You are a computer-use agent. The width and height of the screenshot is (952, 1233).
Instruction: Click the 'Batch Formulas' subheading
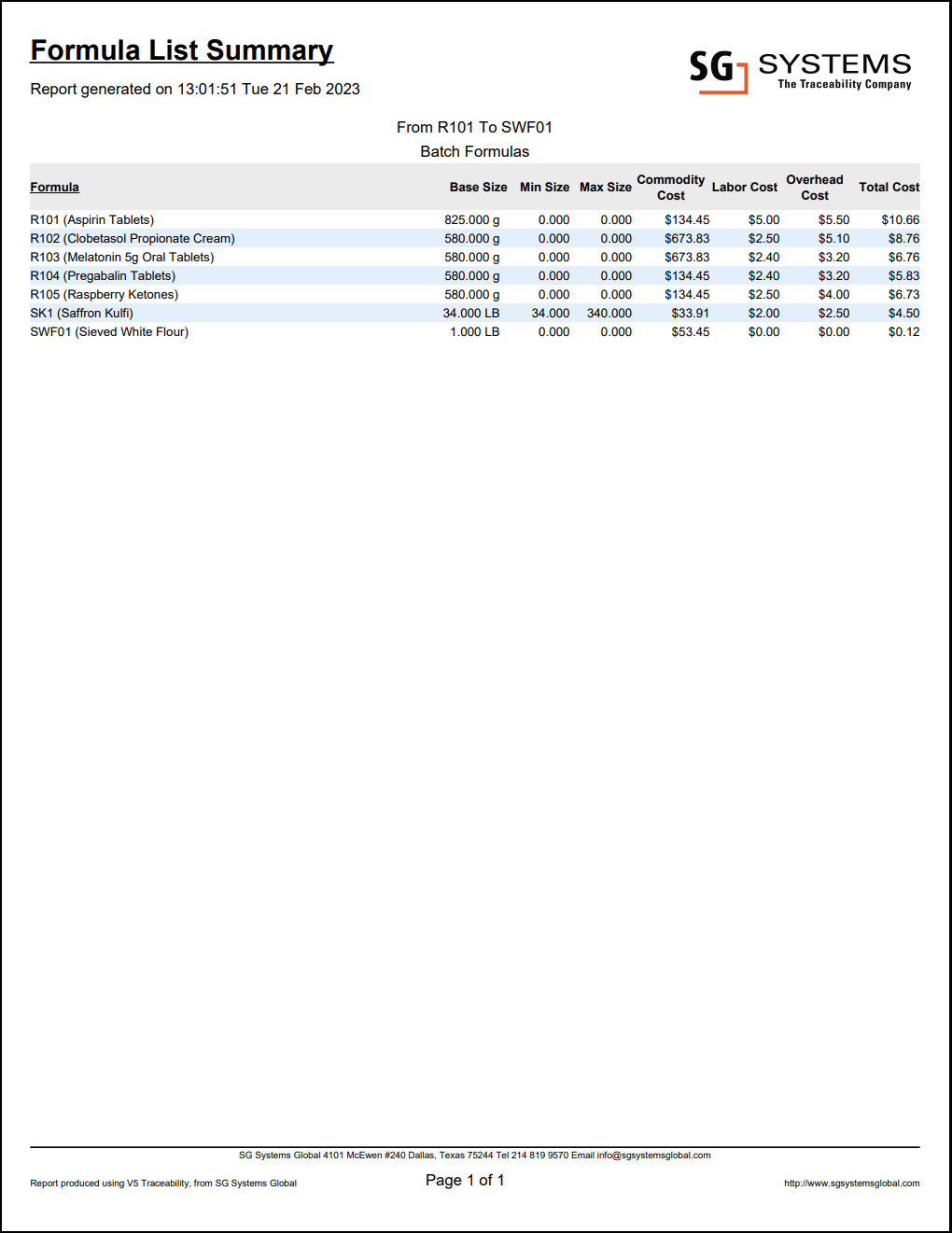tap(474, 151)
